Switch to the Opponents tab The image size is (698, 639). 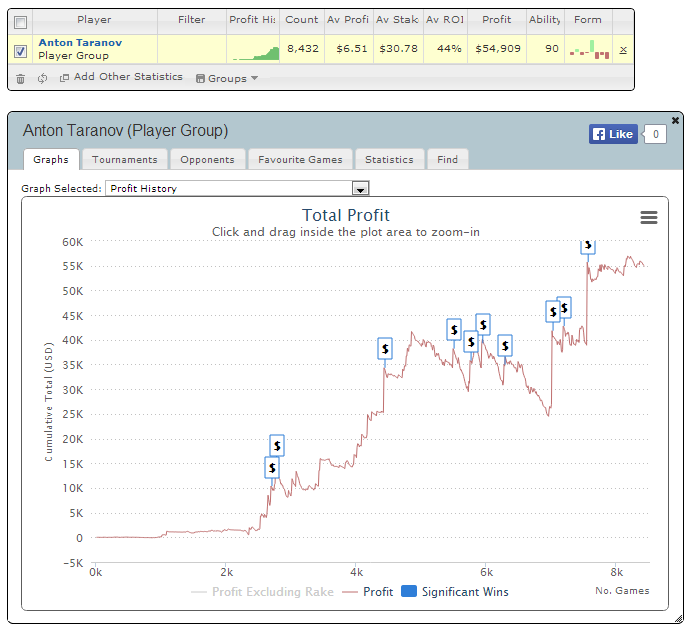[x=207, y=159]
